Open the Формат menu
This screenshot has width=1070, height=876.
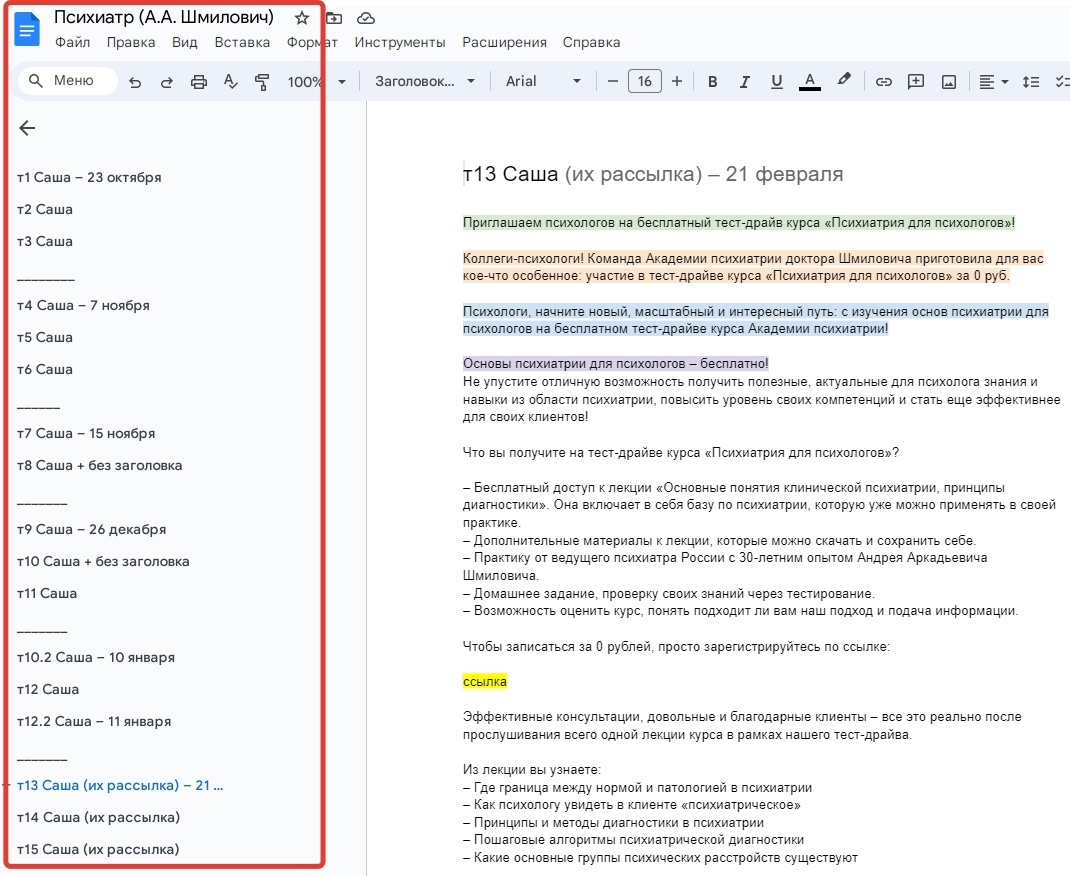click(312, 42)
